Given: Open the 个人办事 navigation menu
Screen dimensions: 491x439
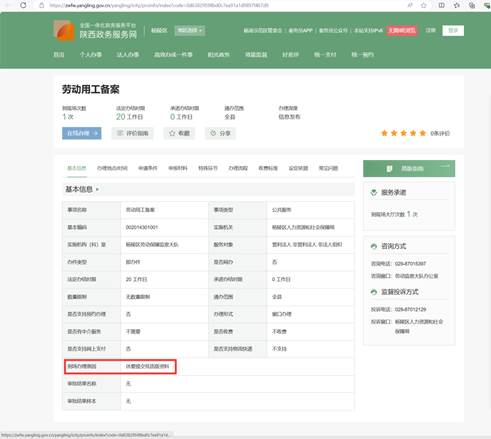Looking at the screenshot, I should (x=91, y=55).
